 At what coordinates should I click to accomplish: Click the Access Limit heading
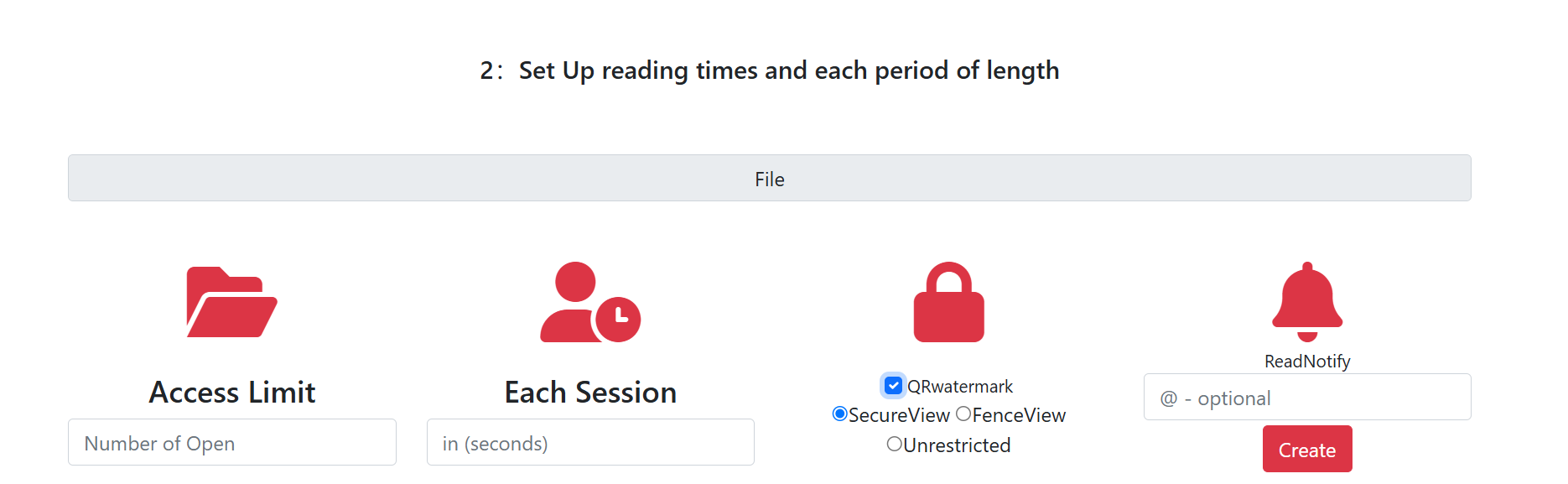tap(232, 393)
